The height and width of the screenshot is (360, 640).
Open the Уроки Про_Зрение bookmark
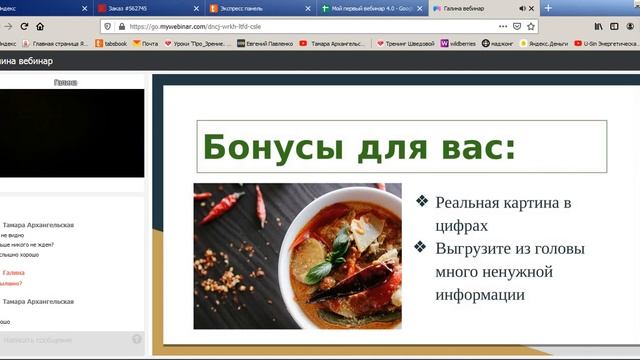tap(198, 44)
